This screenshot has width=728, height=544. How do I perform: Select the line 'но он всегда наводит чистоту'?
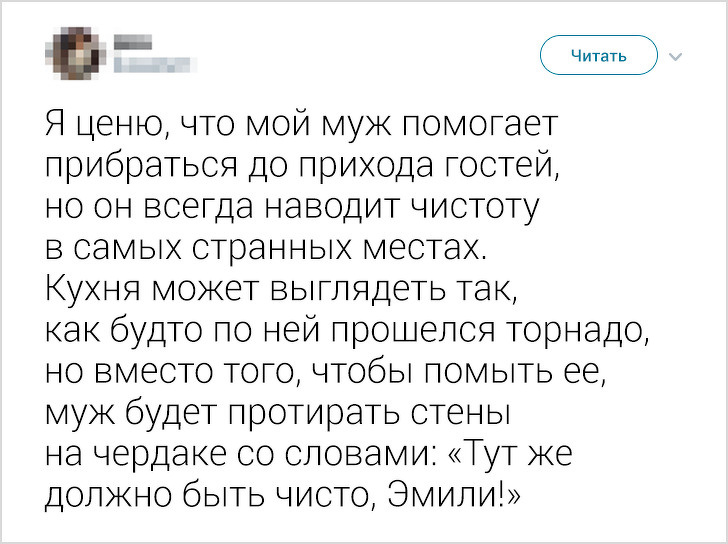[293, 207]
